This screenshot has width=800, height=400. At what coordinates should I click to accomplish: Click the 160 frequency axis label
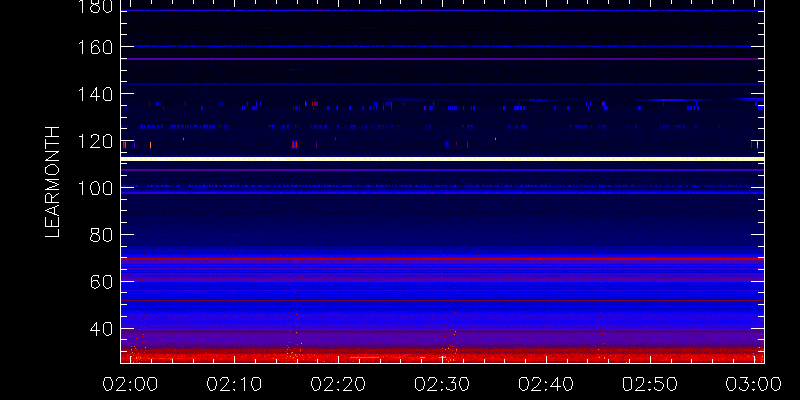pos(95,47)
